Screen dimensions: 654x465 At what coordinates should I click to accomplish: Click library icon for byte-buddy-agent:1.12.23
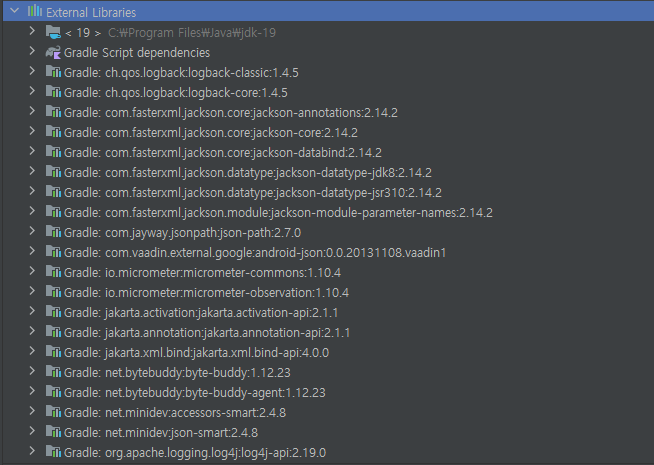(53, 392)
